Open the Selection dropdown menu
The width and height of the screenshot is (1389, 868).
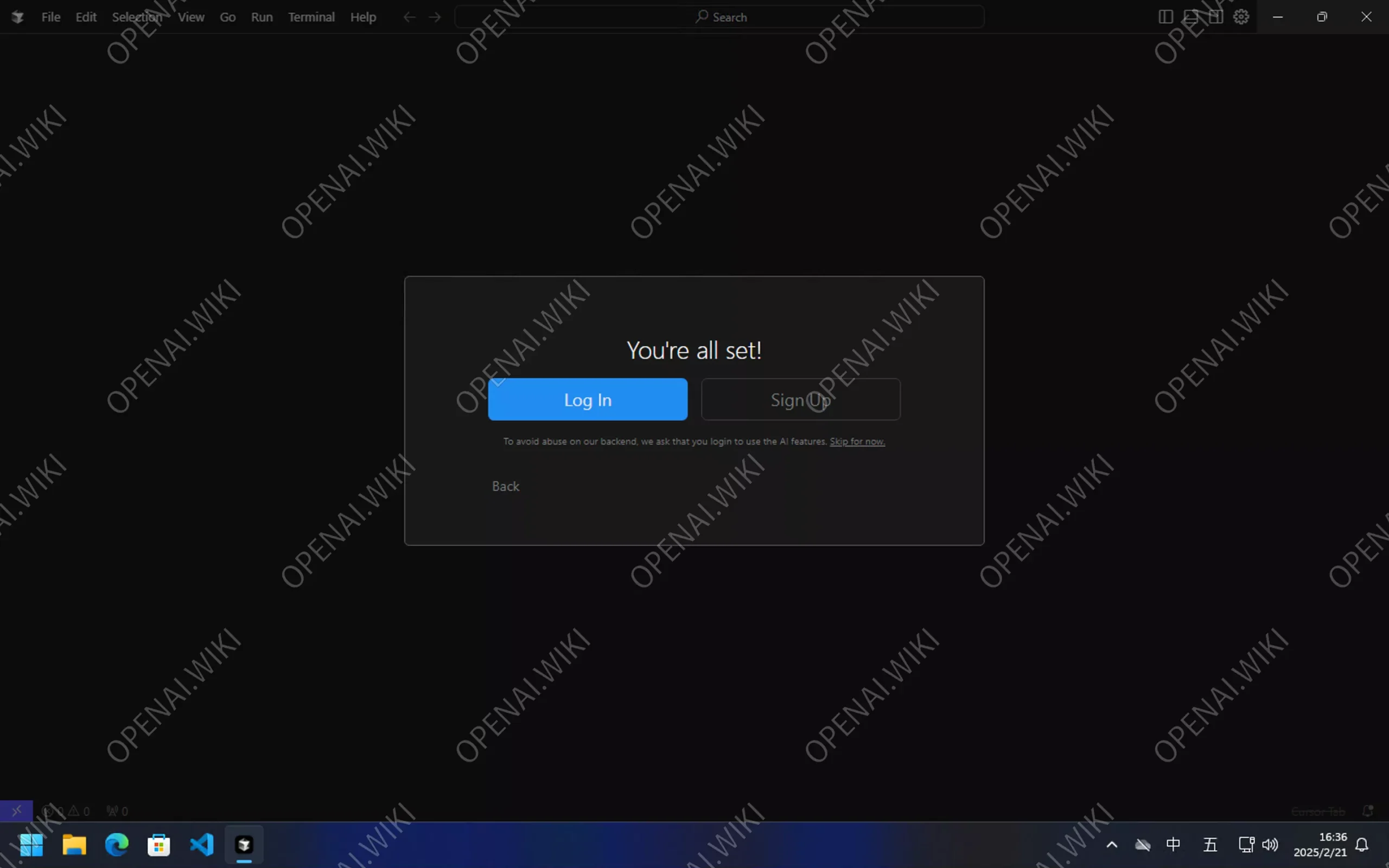[x=137, y=17]
